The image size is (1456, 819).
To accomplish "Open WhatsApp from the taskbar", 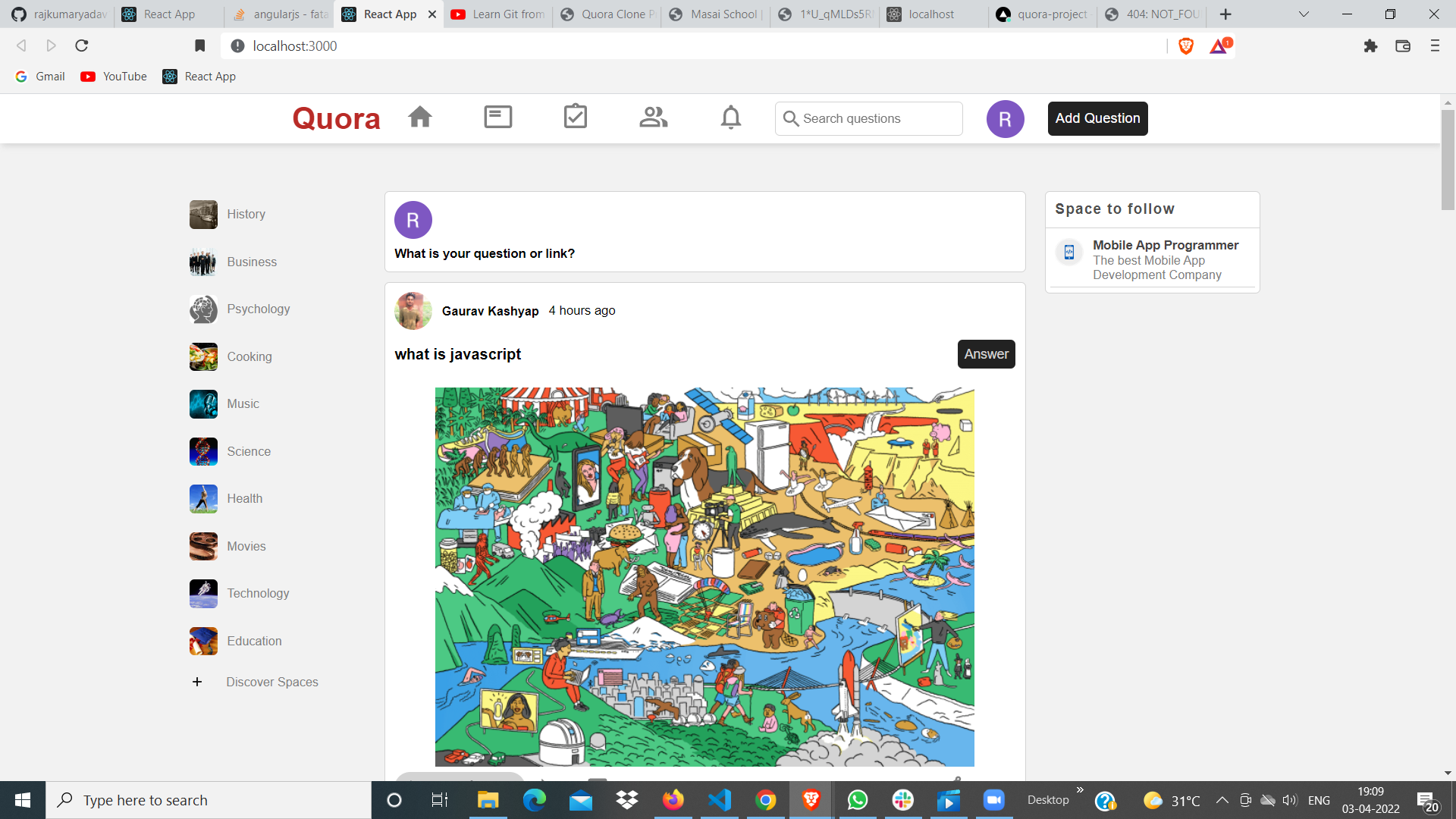I will [x=858, y=800].
